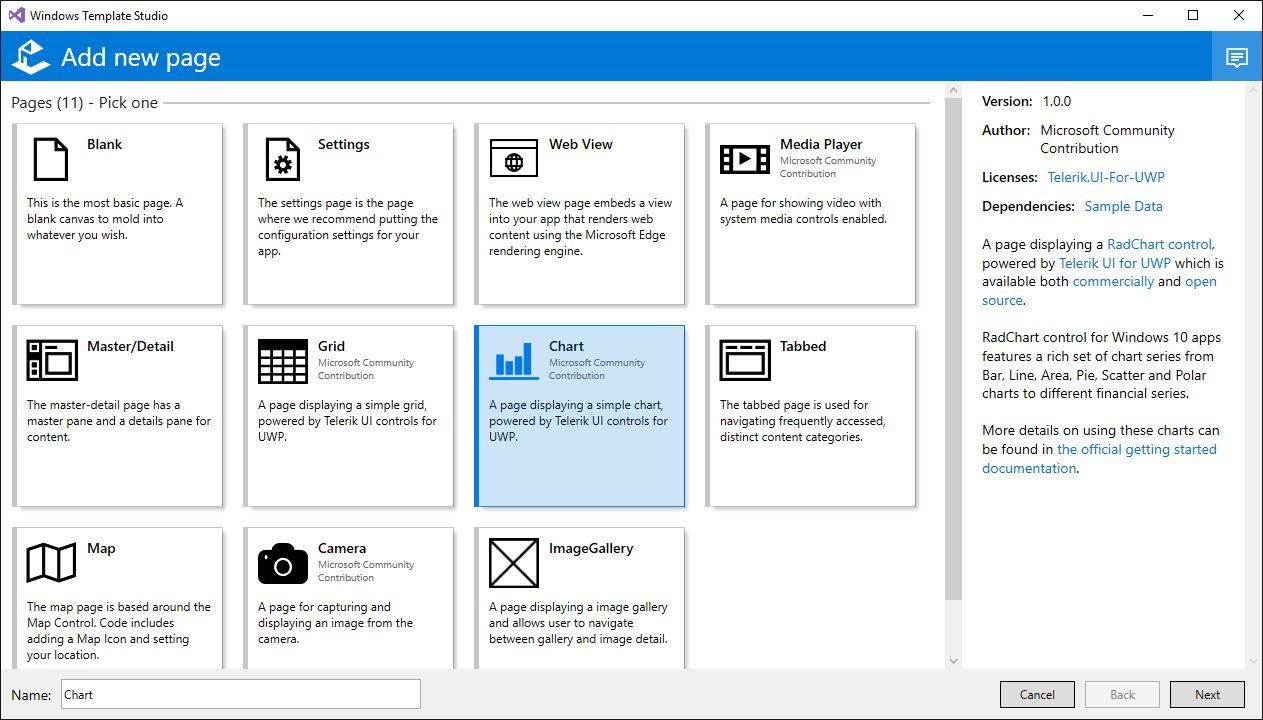Viewport: 1263px width, 720px height.
Task: Choose the Settings page gear icon
Action: tap(282, 158)
